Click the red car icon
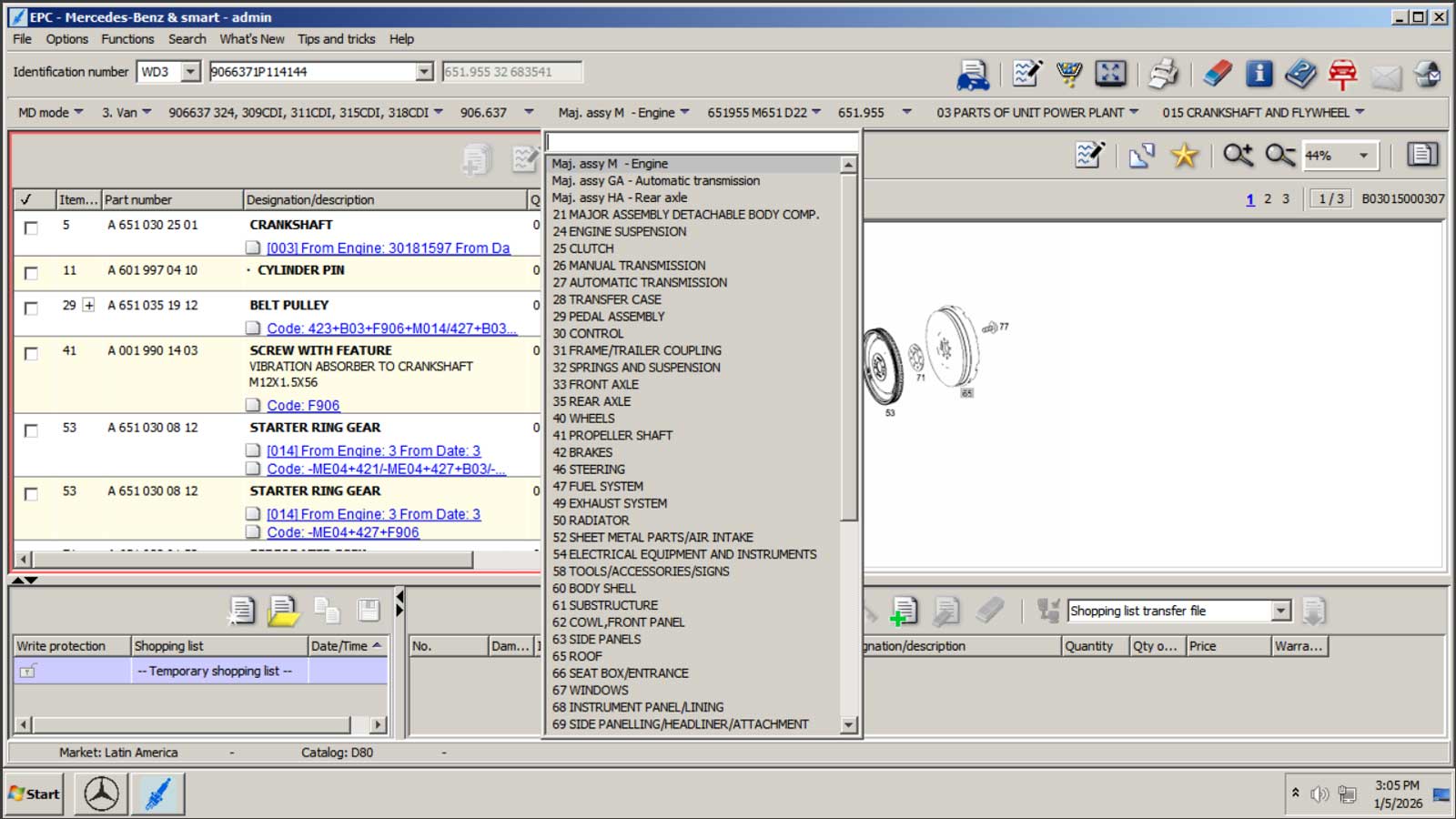1456x819 pixels. tap(1342, 74)
